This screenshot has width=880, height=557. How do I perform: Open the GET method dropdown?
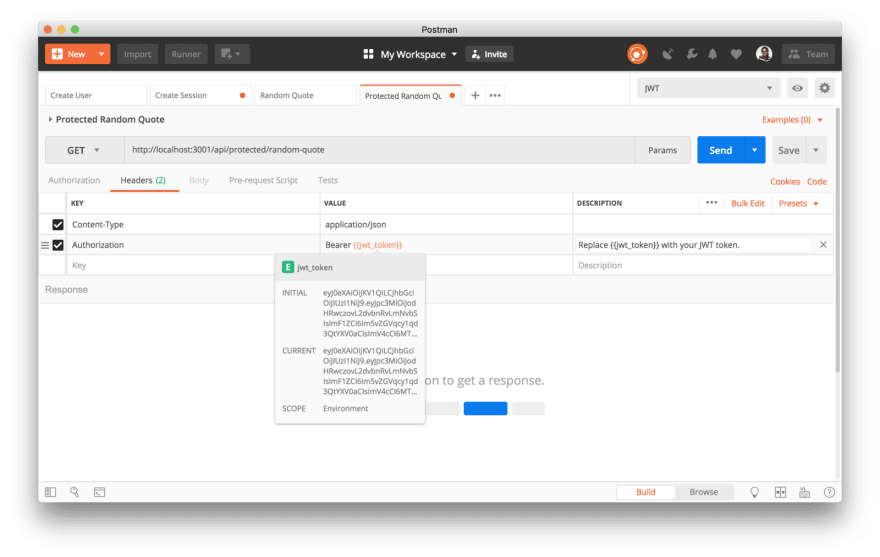pyautogui.click(x=84, y=150)
